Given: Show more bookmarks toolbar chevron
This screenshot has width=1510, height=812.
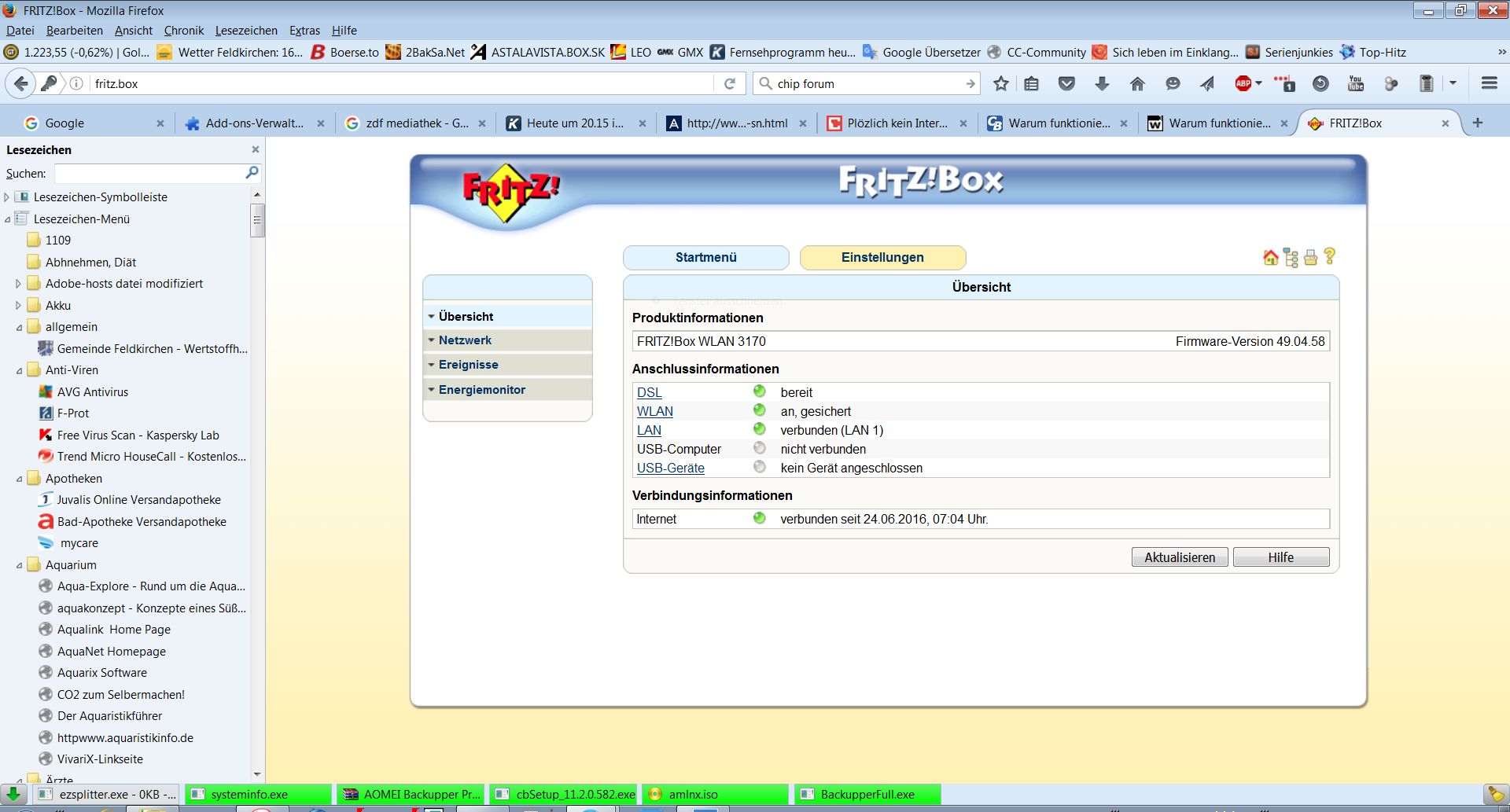Looking at the screenshot, I should [1501, 52].
